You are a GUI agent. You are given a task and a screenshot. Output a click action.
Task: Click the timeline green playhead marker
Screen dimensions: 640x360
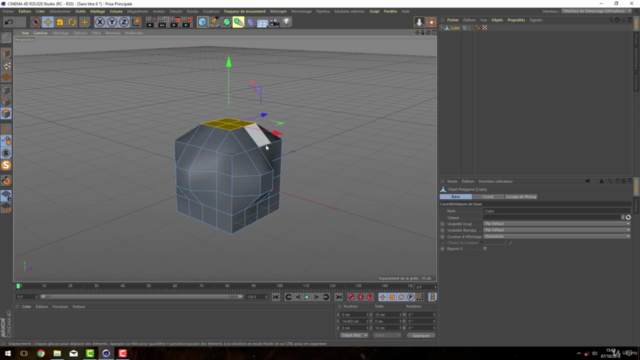point(18,286)
